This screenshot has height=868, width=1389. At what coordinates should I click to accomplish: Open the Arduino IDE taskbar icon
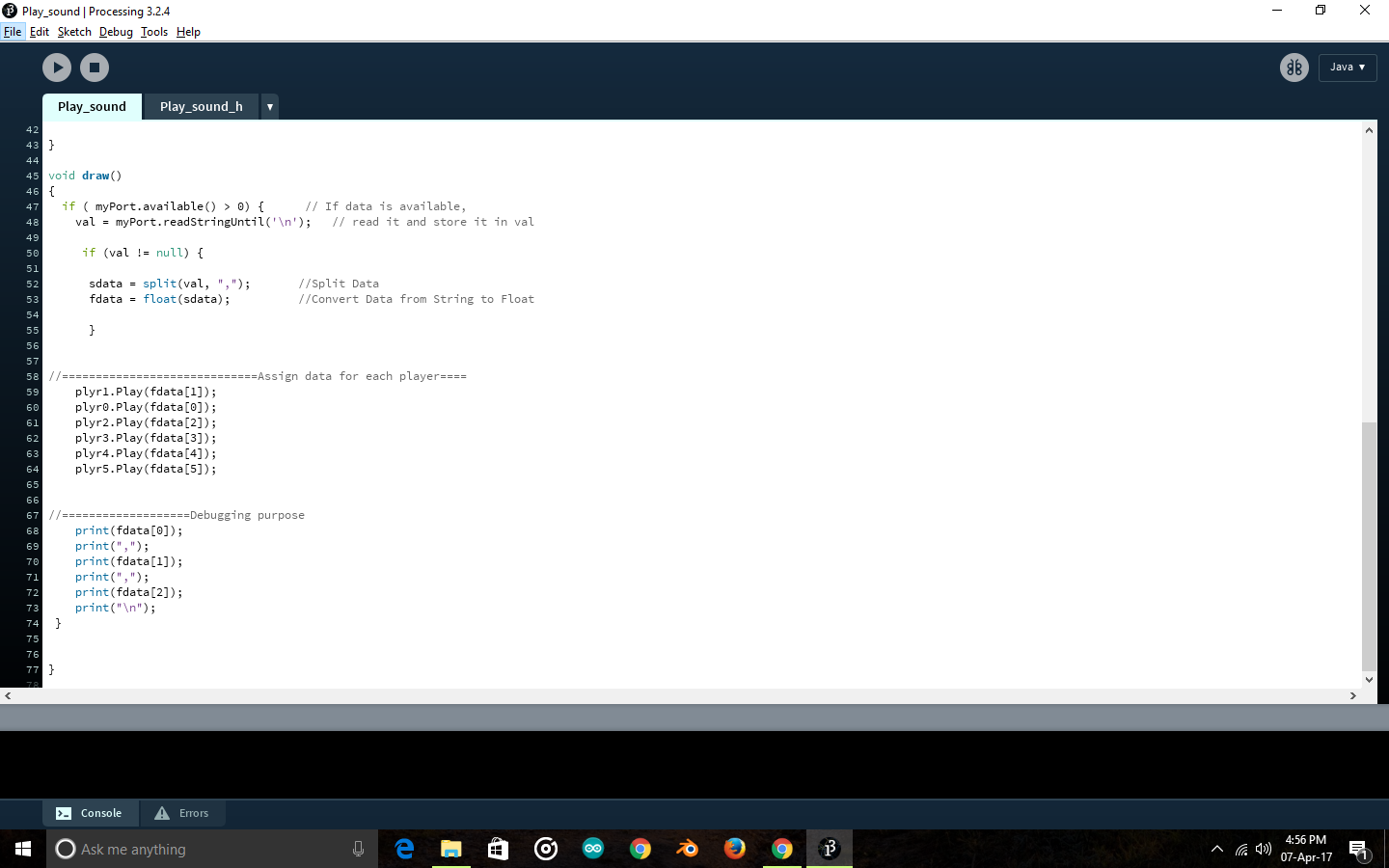593,849
